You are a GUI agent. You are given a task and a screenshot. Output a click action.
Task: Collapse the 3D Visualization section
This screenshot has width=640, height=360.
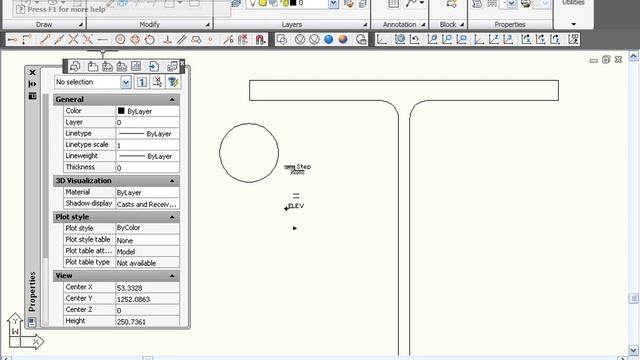172,181
